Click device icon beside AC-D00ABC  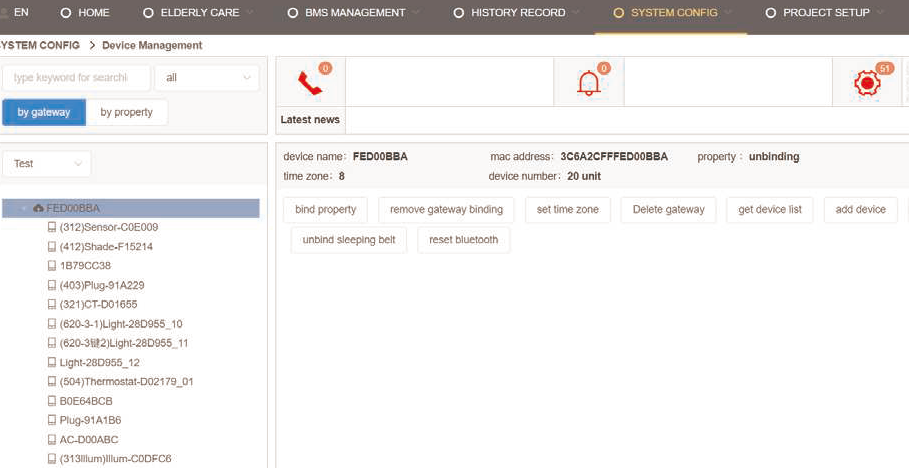pos(52,440)
